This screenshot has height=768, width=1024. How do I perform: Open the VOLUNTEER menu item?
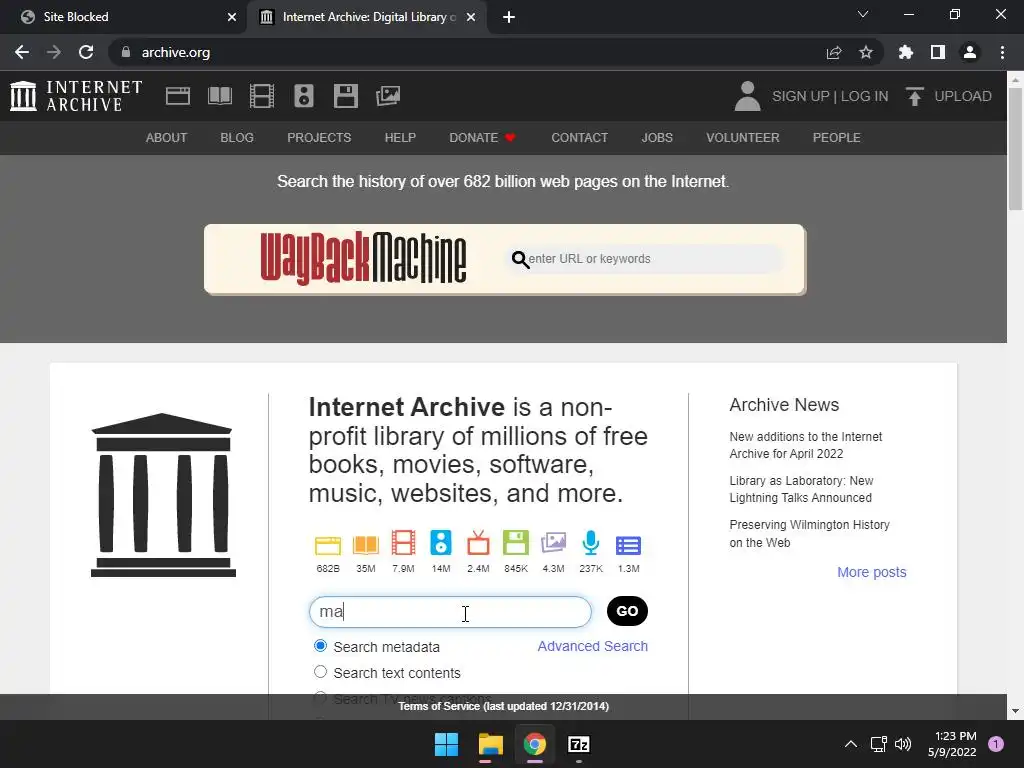pos(743,138)
